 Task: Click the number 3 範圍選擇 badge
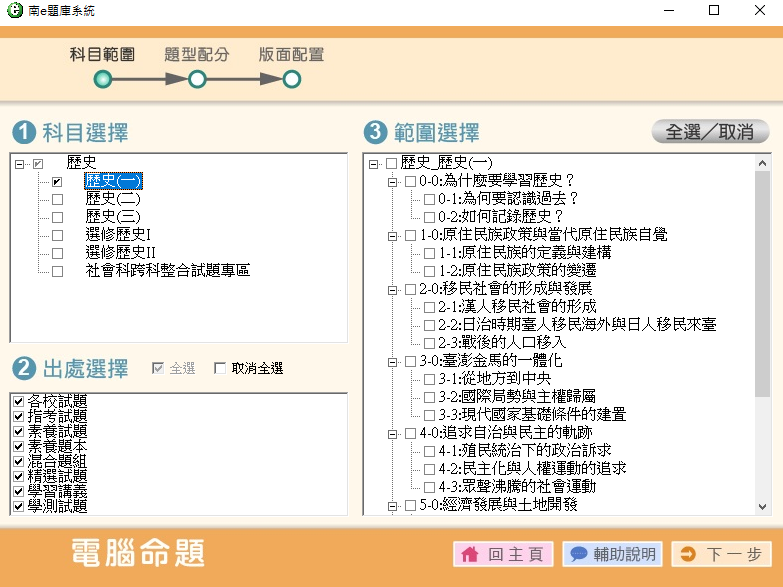[x=375, y=132]
